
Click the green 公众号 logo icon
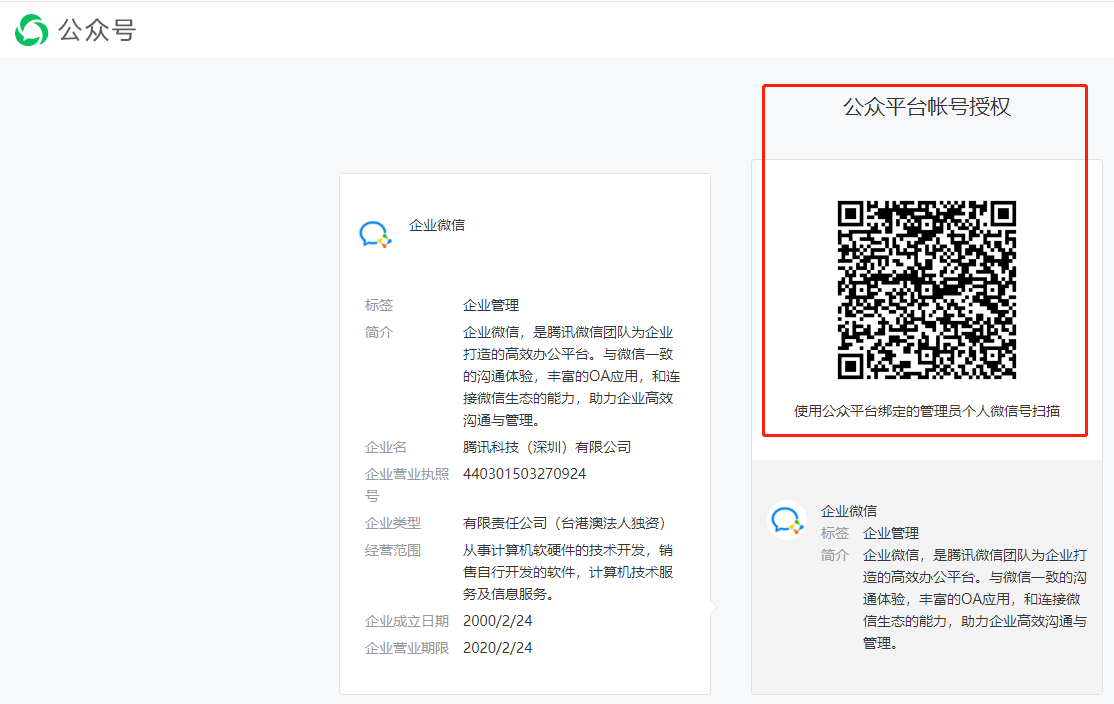31,30
